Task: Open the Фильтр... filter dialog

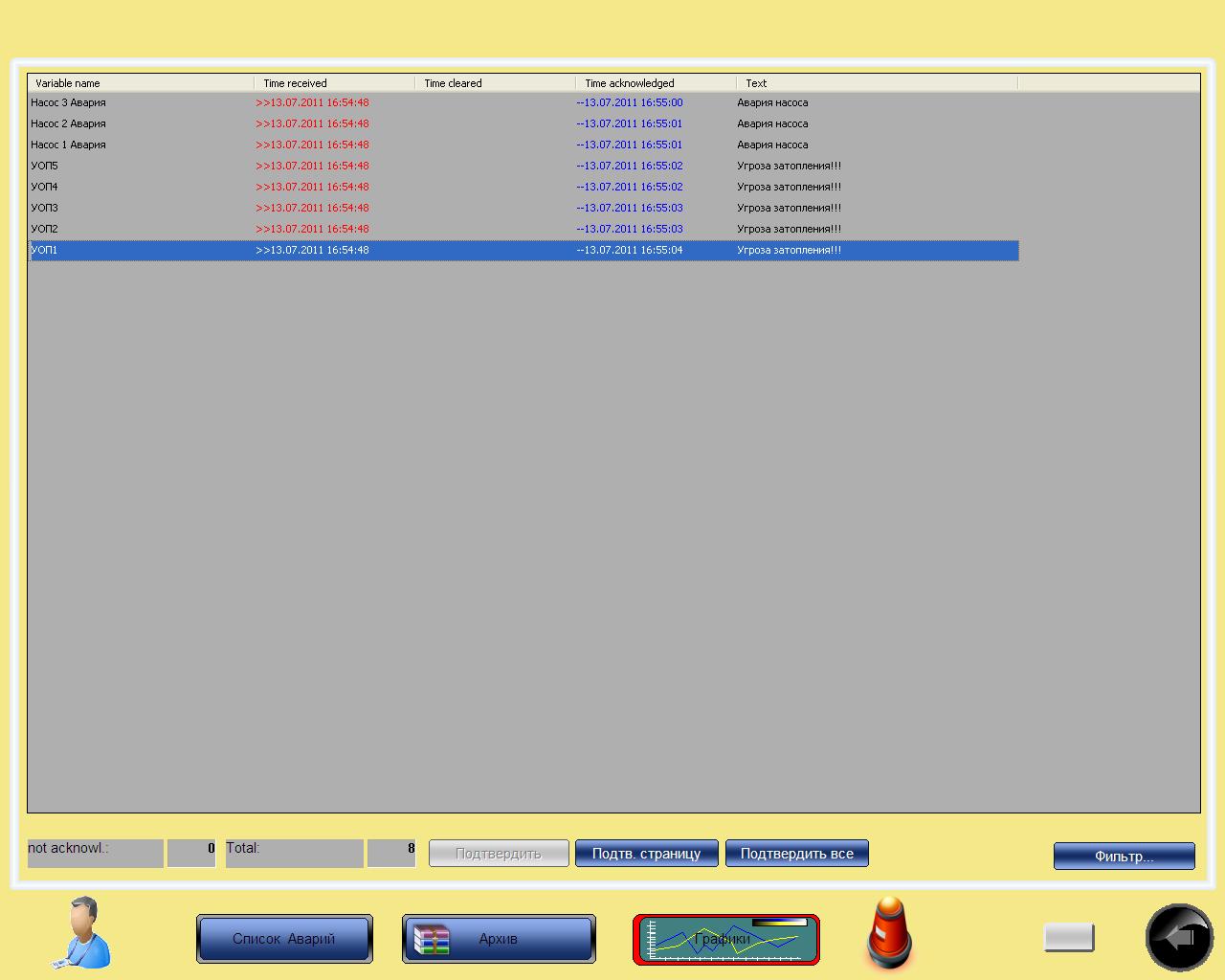Action: 1124,857
